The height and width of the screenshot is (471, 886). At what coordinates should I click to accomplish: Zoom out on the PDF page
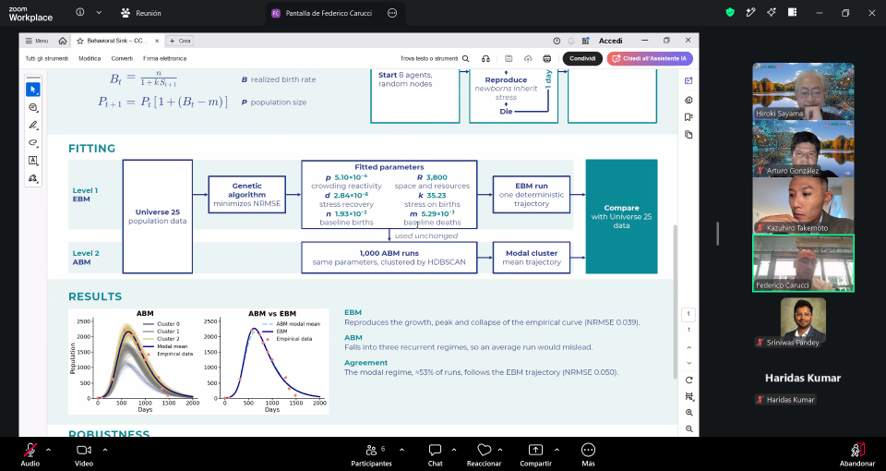[689, 429]
